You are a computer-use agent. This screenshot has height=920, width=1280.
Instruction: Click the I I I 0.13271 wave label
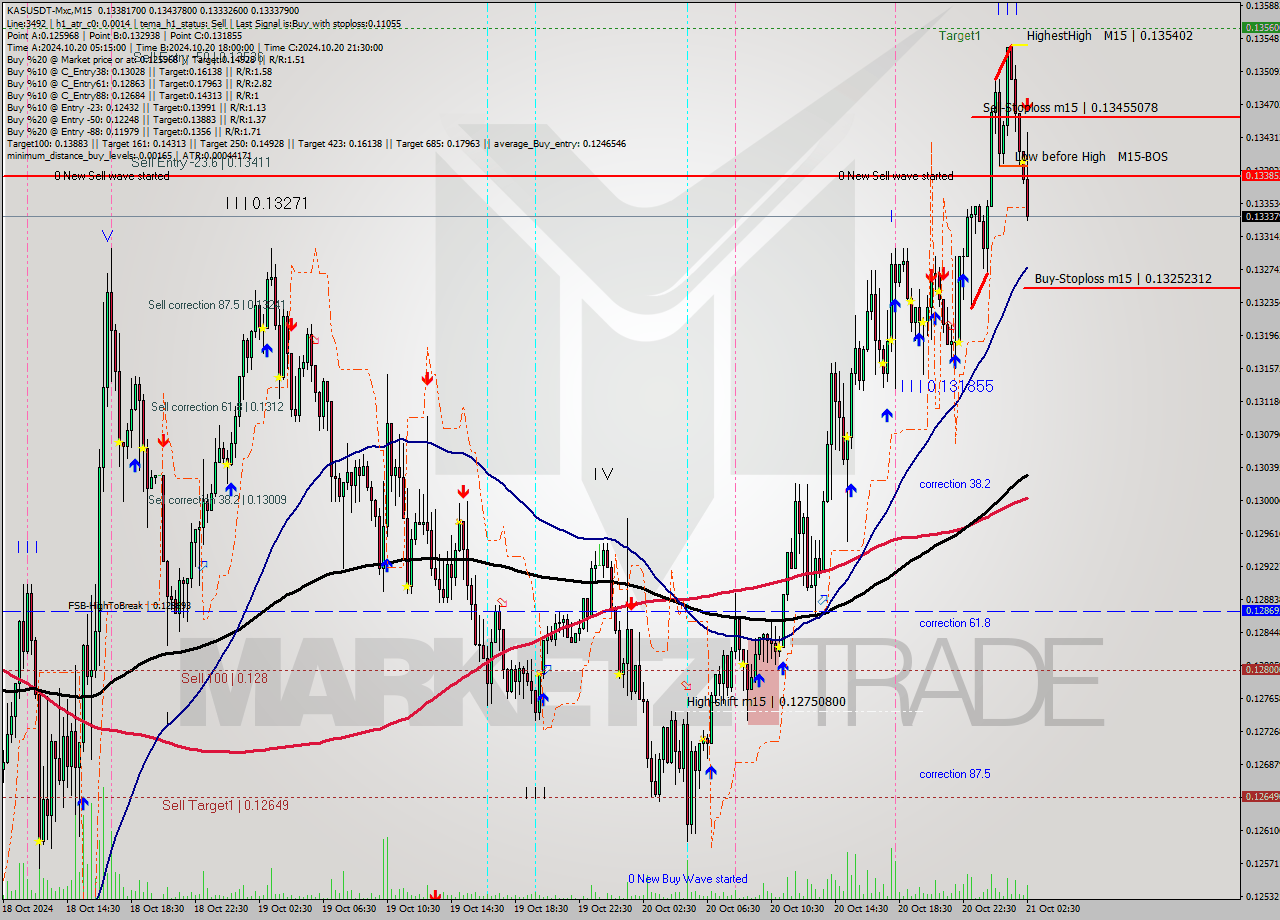pos(265,203)
